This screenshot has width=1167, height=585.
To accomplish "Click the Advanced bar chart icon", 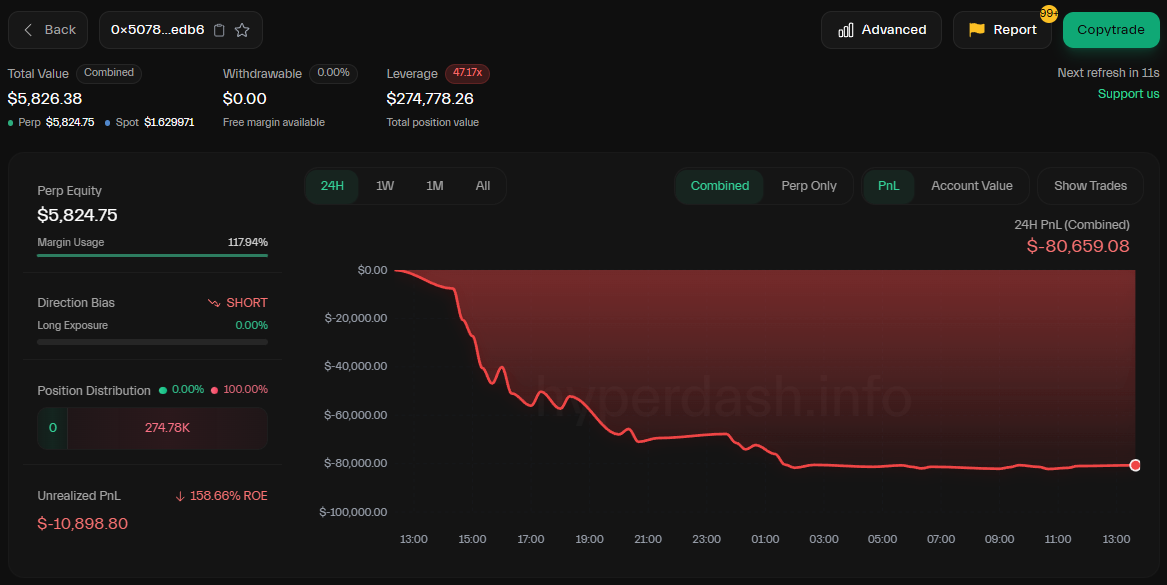I will pos(846,30).
